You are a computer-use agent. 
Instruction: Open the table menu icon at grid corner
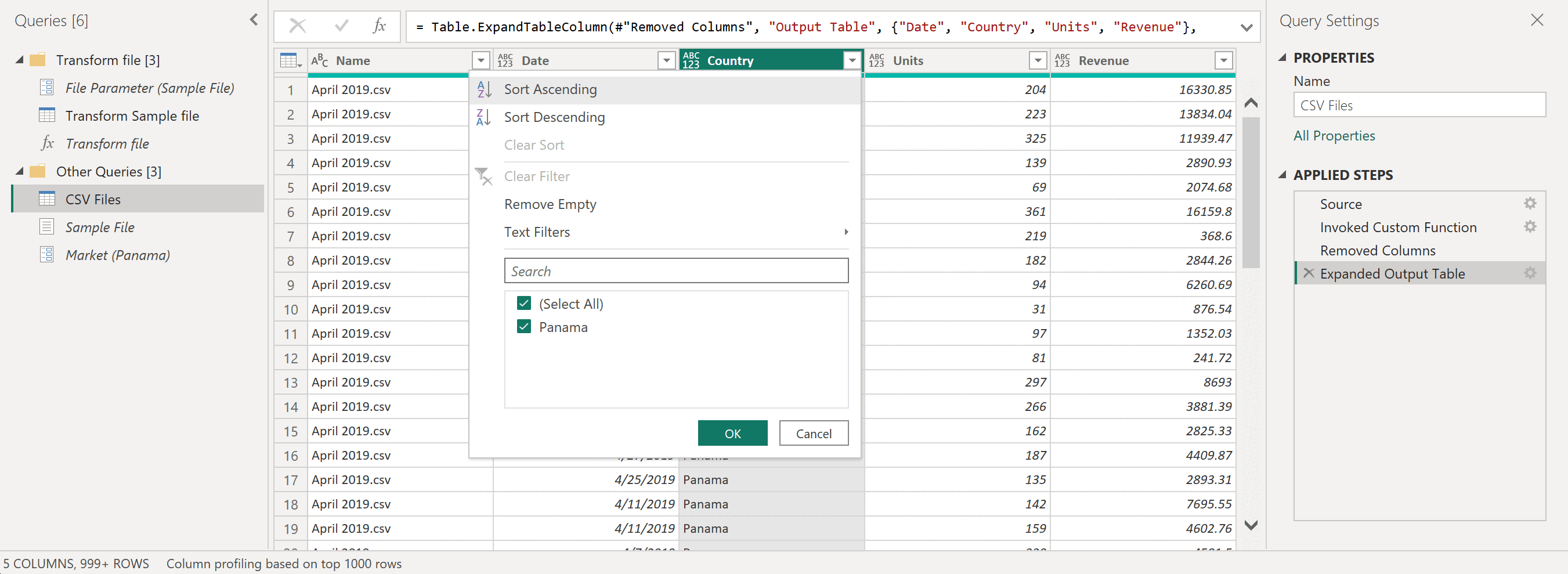pos(290,60)
